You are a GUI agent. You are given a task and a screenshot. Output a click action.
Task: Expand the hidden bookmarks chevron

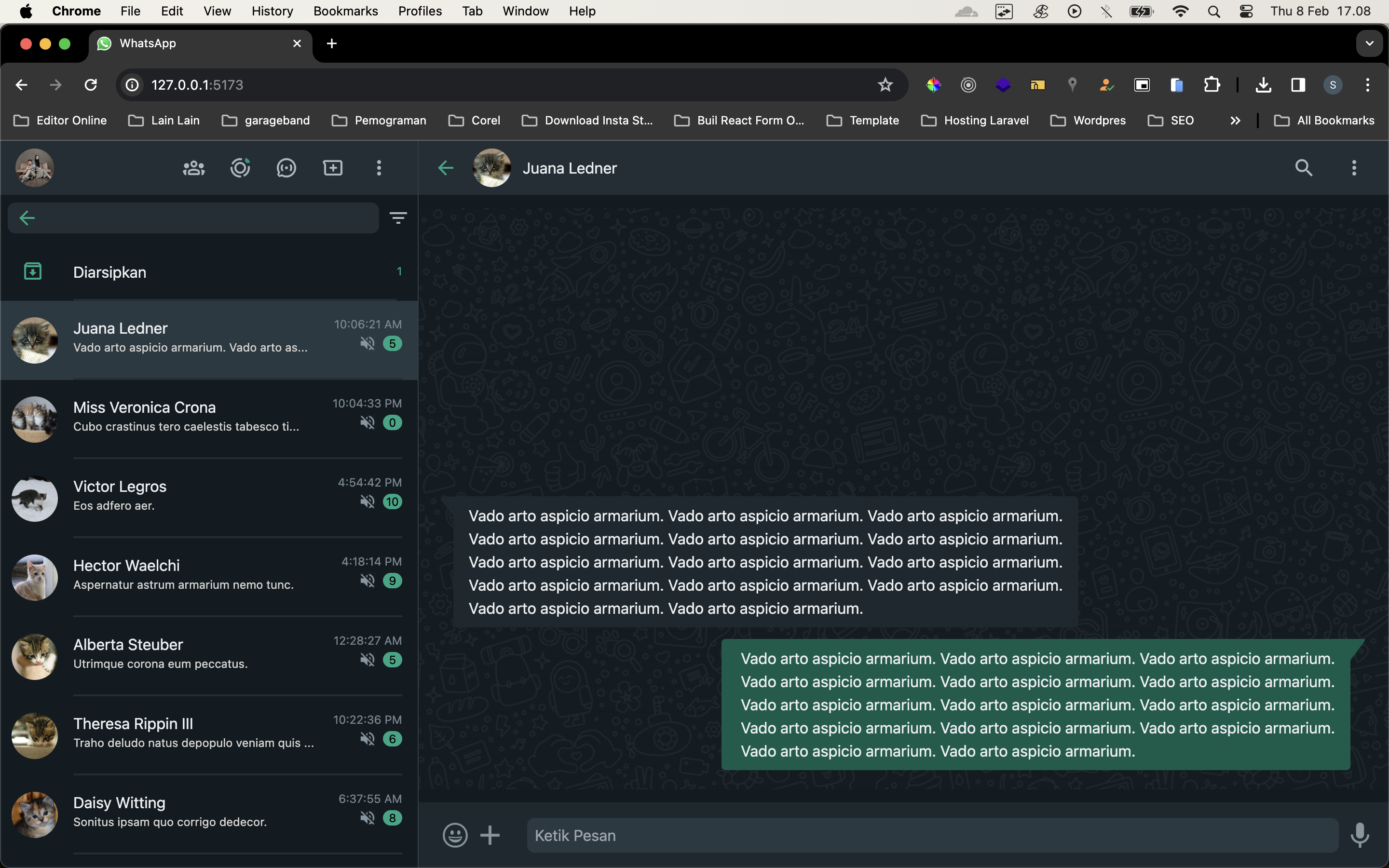(x=1235, y=121)
